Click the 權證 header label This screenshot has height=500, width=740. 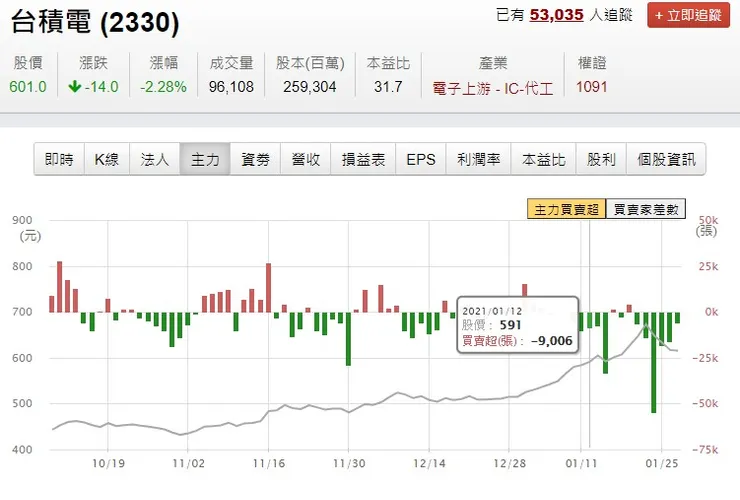coord(591,63)
